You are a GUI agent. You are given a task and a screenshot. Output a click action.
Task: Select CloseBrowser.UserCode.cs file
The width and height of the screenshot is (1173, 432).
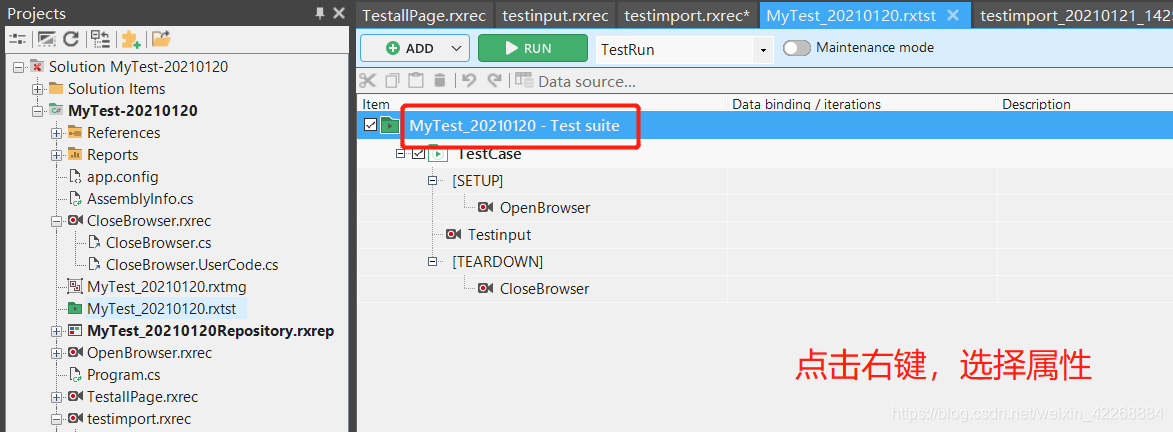click(192, 265)
